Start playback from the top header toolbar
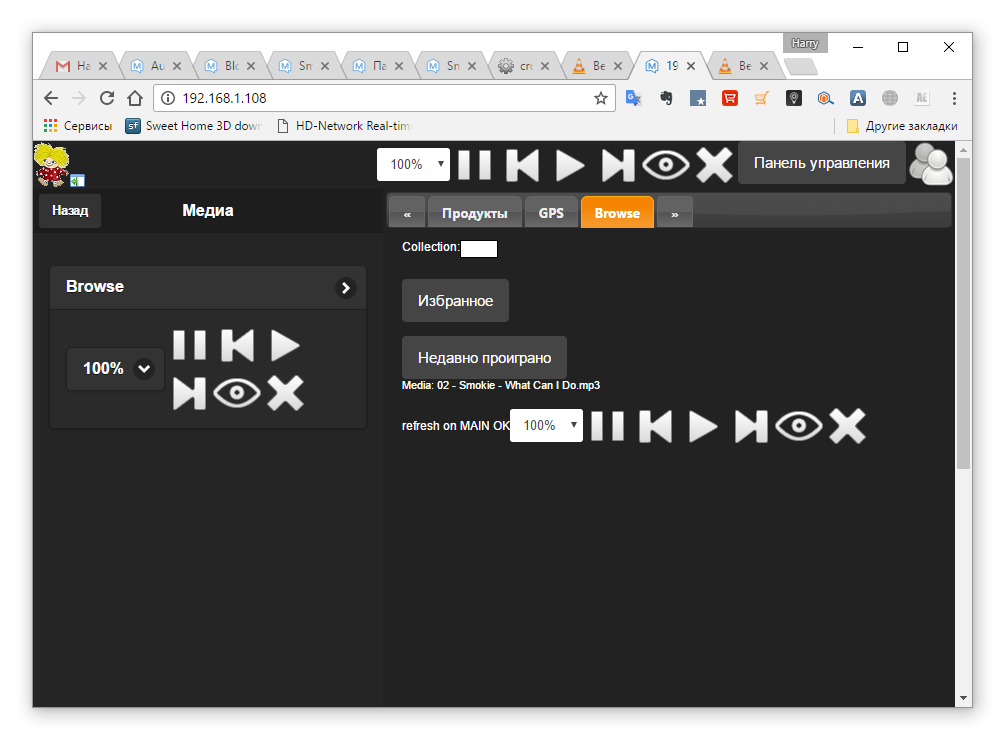 (x=570, y=165)
